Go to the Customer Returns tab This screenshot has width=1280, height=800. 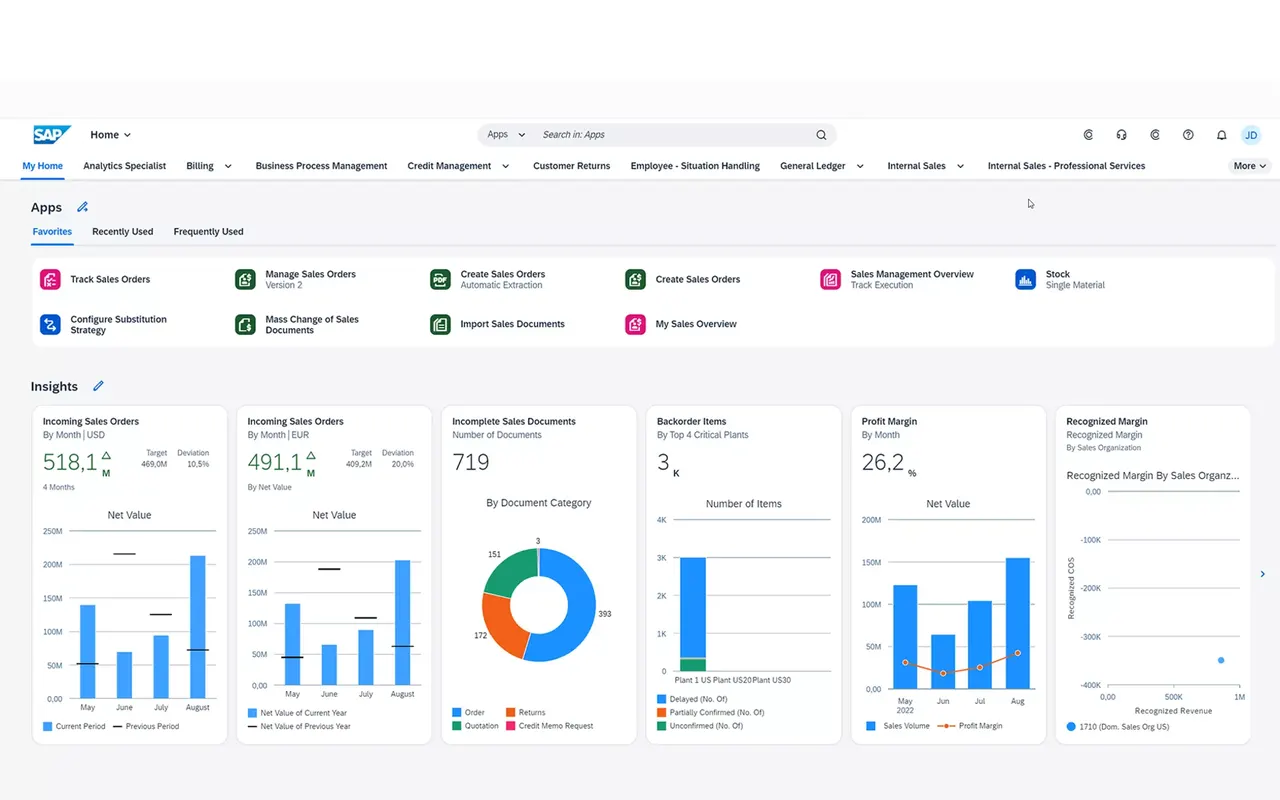coord(571,166)
